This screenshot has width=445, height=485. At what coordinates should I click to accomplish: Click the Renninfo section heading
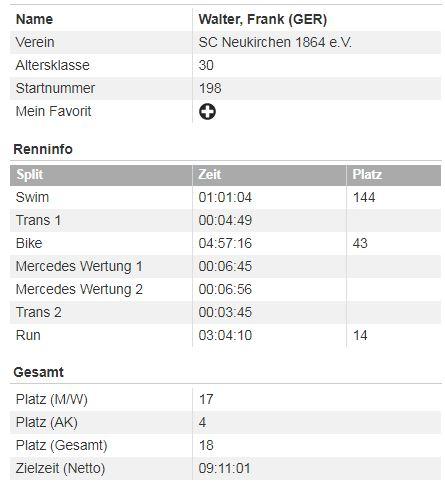click(x=43, y=149)
